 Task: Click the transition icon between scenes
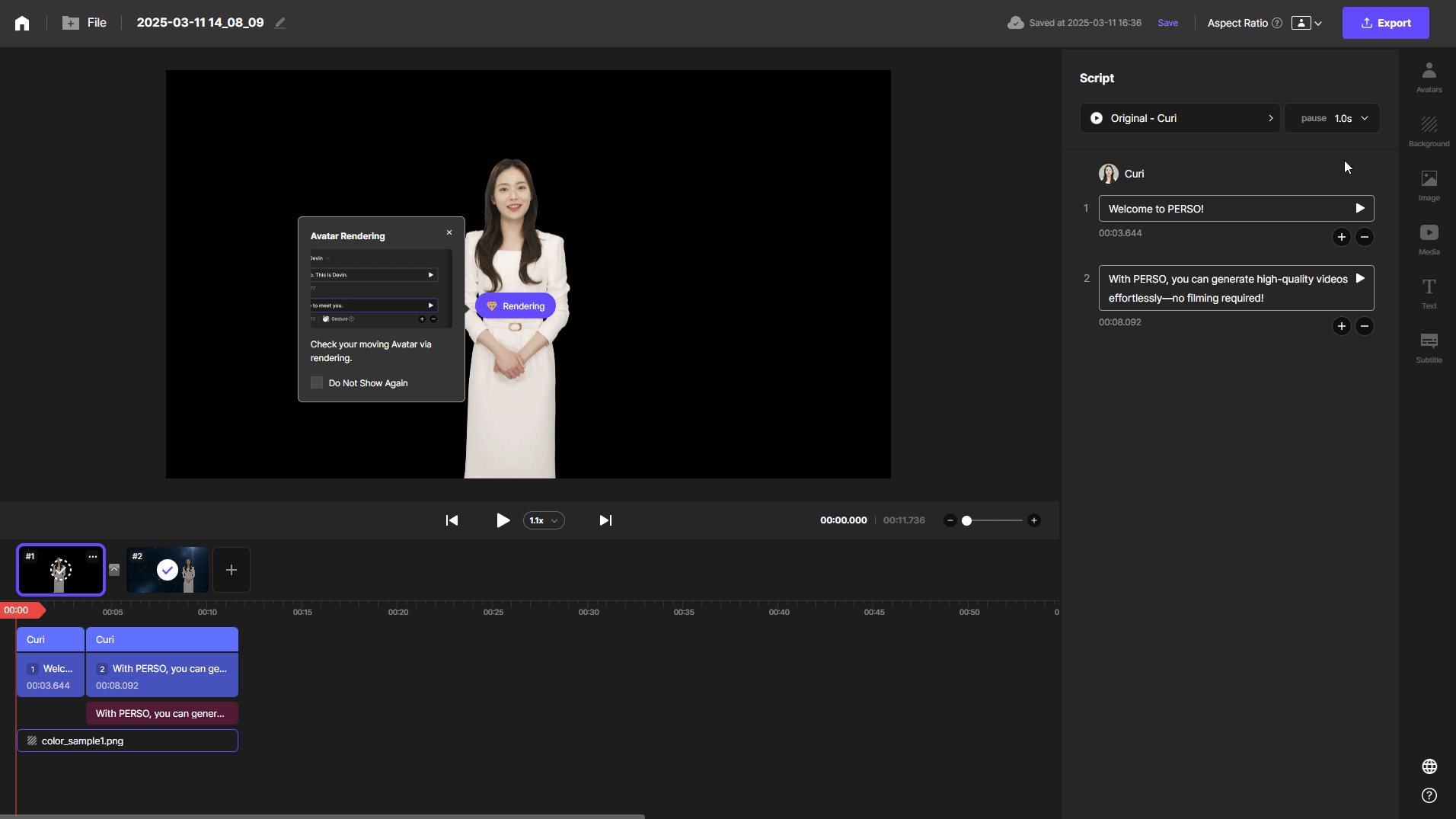[114, 569]
